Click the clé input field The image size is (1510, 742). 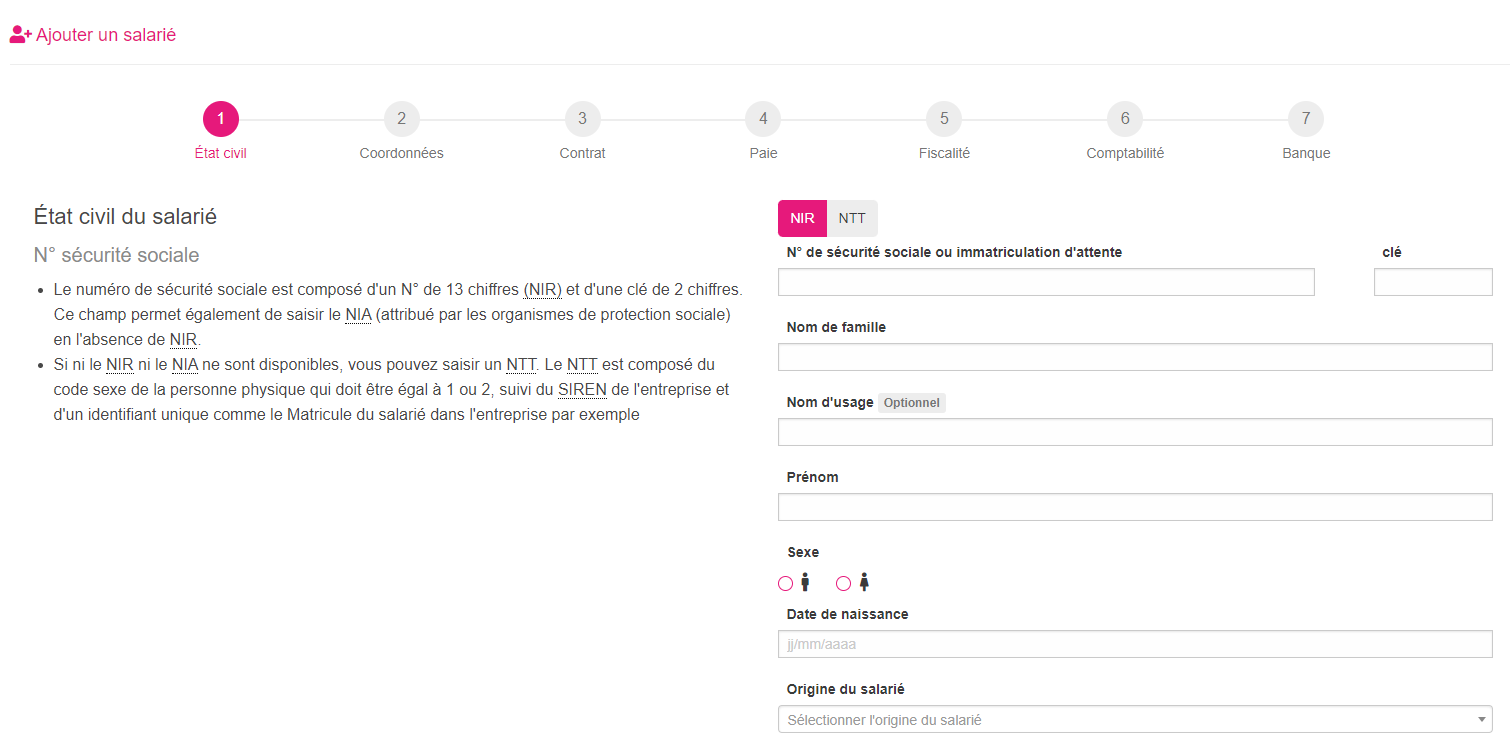pos(1432,282)
